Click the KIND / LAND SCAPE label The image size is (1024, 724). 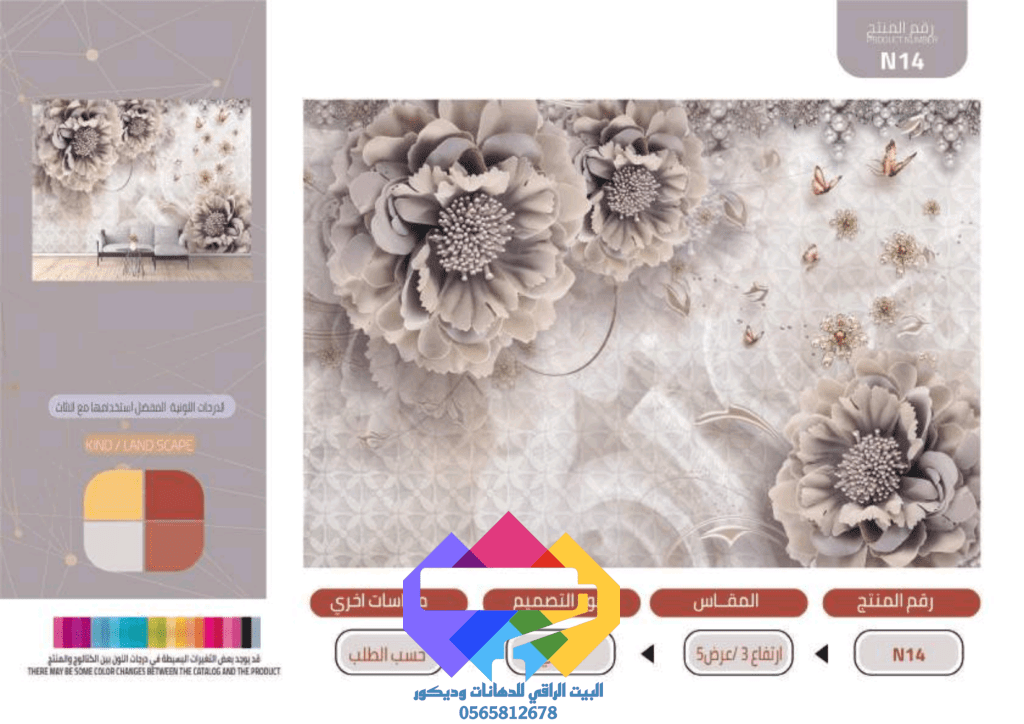pos(139,445)
